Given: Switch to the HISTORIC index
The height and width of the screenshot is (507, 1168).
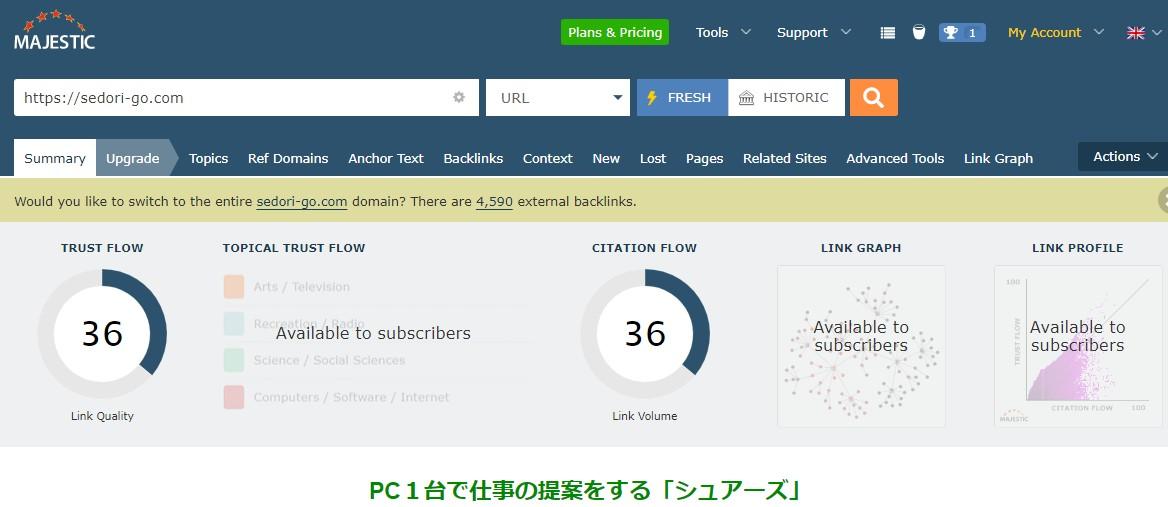Looking at the screenshot, I should [x=786, y=98].
